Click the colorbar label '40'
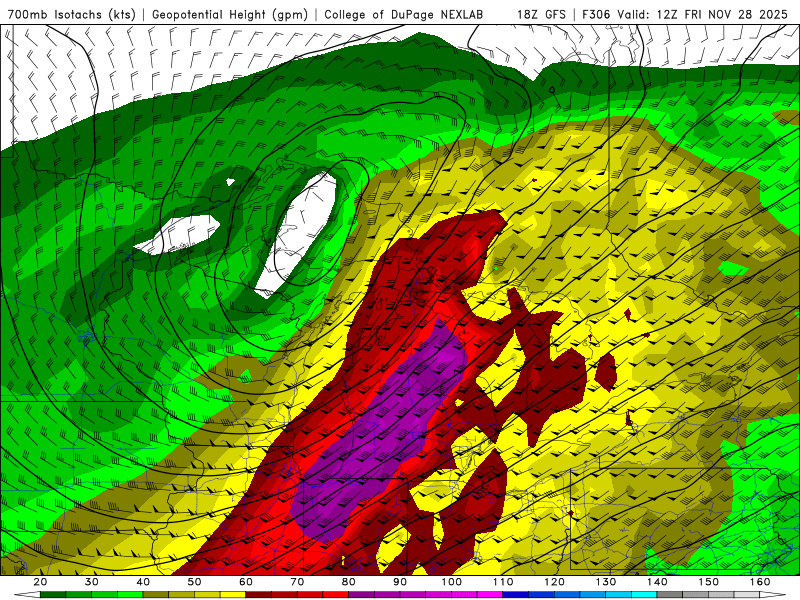 pyautogui.click(x=143, y=582)
